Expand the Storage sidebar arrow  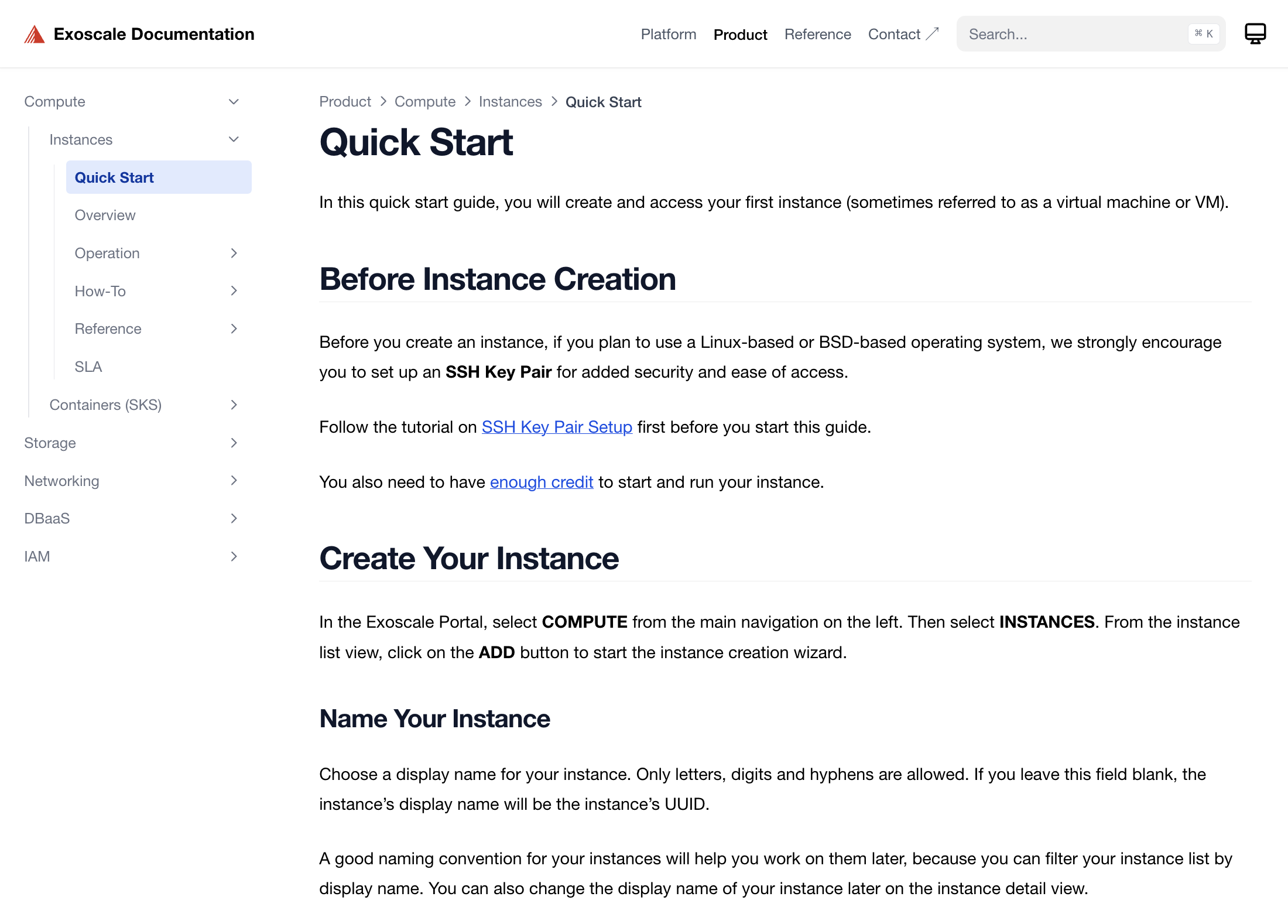234,443
